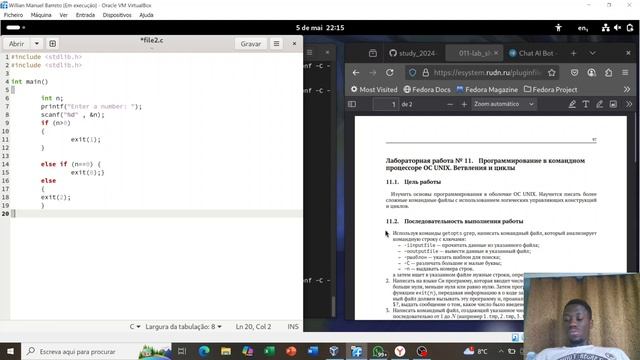Create a new document in gedit

tap(52, 44)
